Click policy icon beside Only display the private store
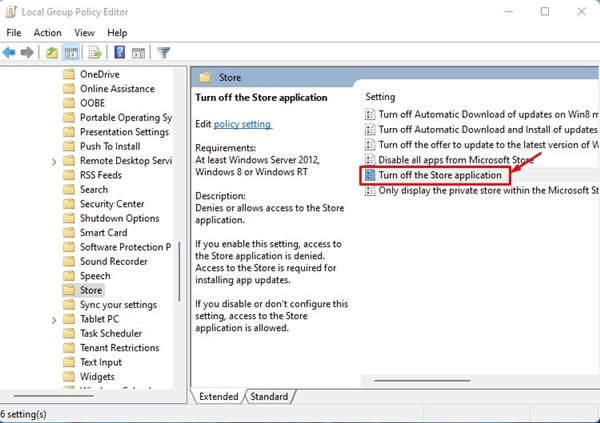Screen dimensions: 600x423 click(x=370, y=190)
